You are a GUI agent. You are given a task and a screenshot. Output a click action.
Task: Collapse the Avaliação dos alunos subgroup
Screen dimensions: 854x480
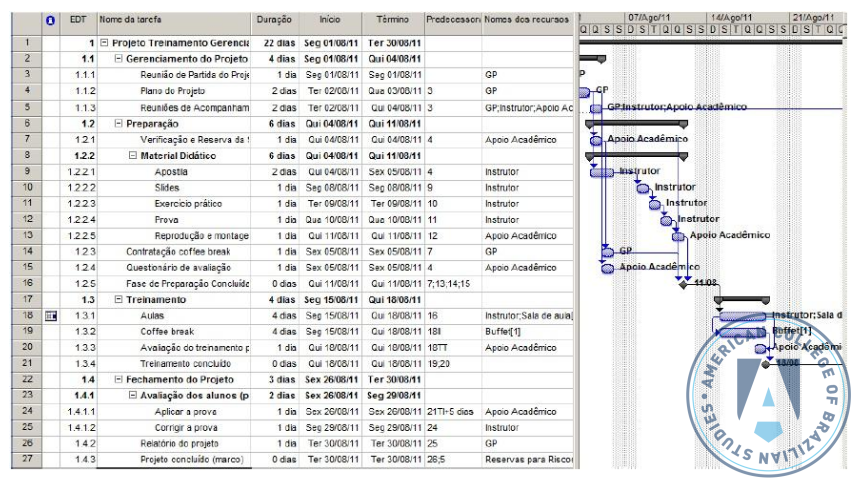(x=132, y=395)
